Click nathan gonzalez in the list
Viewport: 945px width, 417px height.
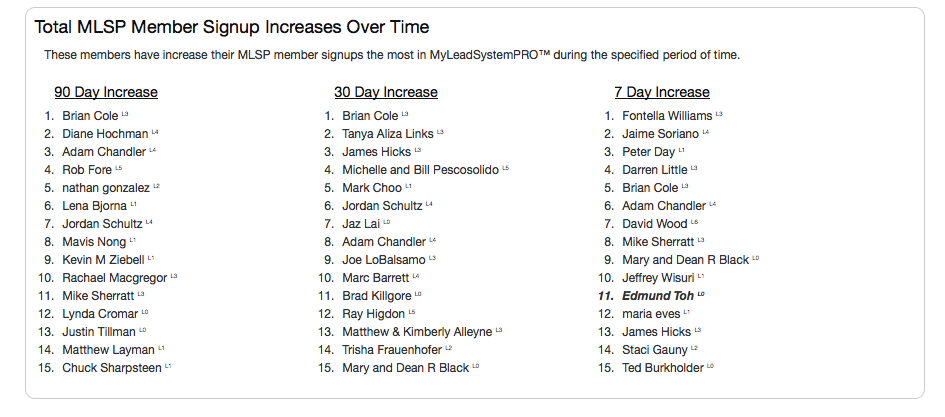[106, 188]
